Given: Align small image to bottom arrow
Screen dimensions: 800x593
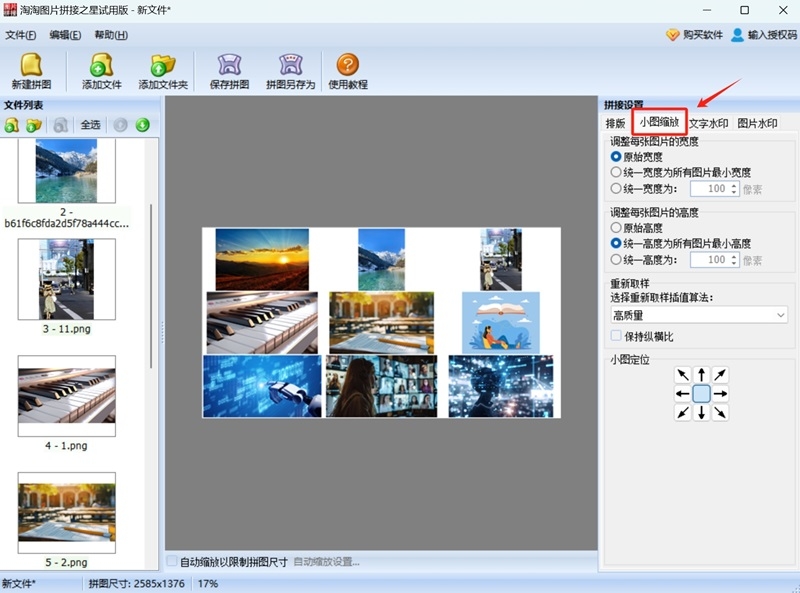Looking at the screenshot, I should [702, 412].
